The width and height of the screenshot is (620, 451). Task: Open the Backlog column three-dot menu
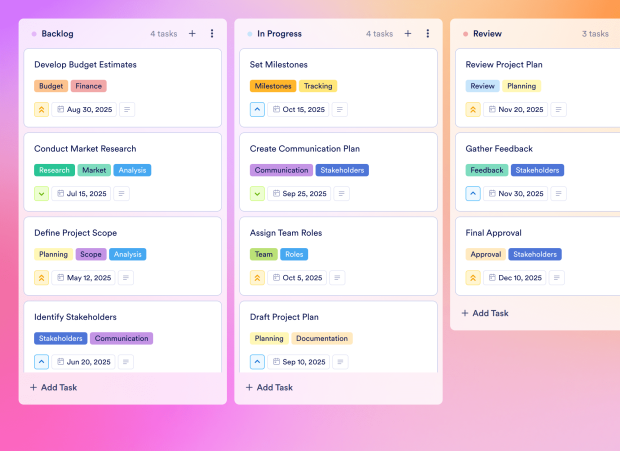click(212, 34)
